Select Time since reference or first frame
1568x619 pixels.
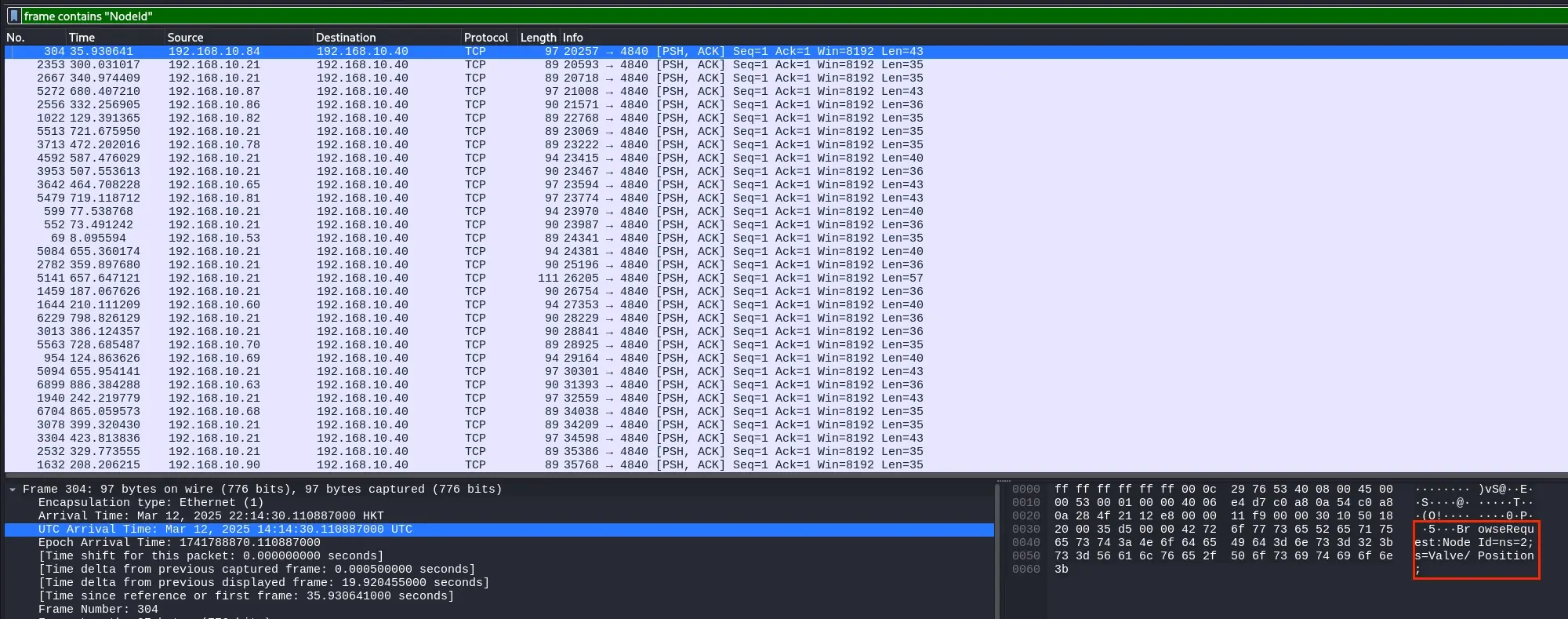(x=499, y=595)
